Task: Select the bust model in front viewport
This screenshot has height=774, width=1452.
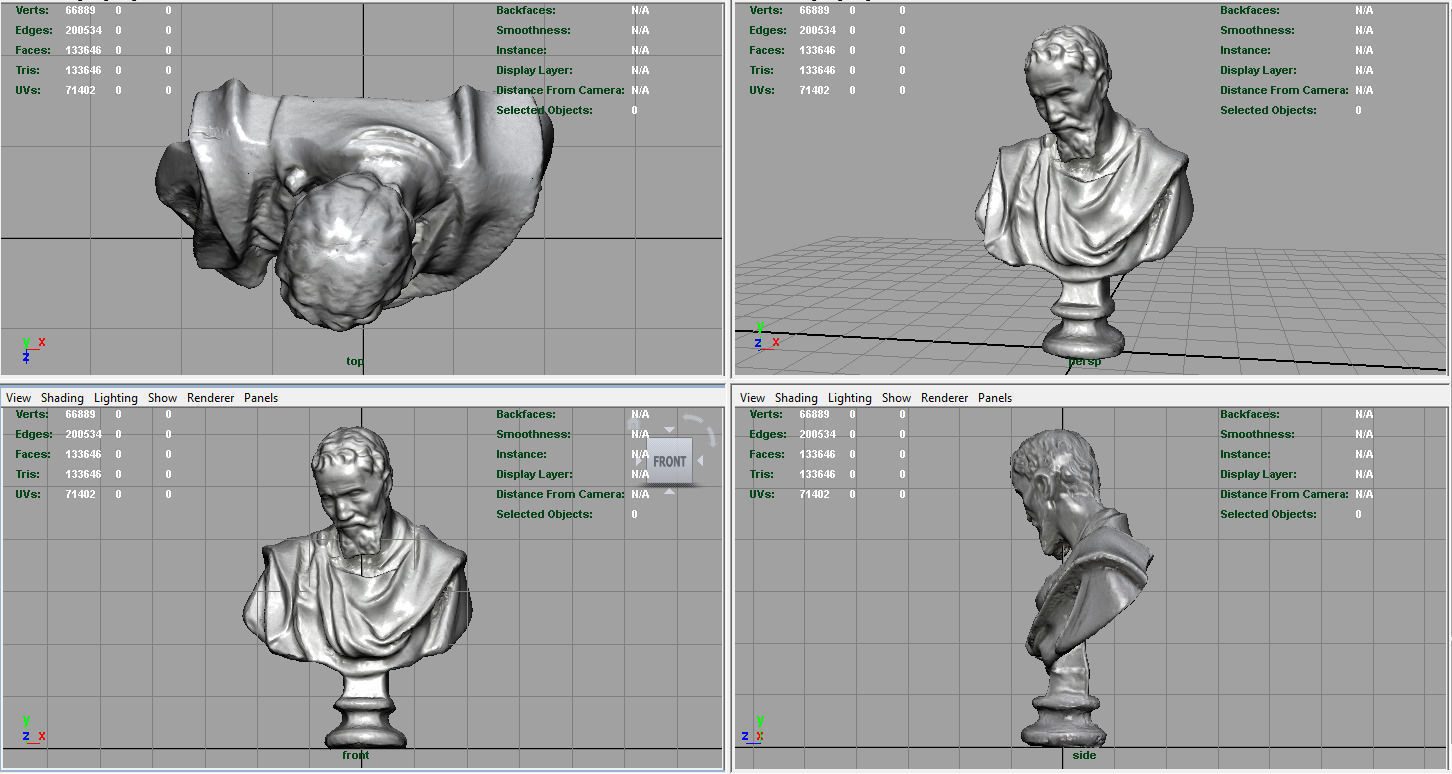Action: pos(358,600)
